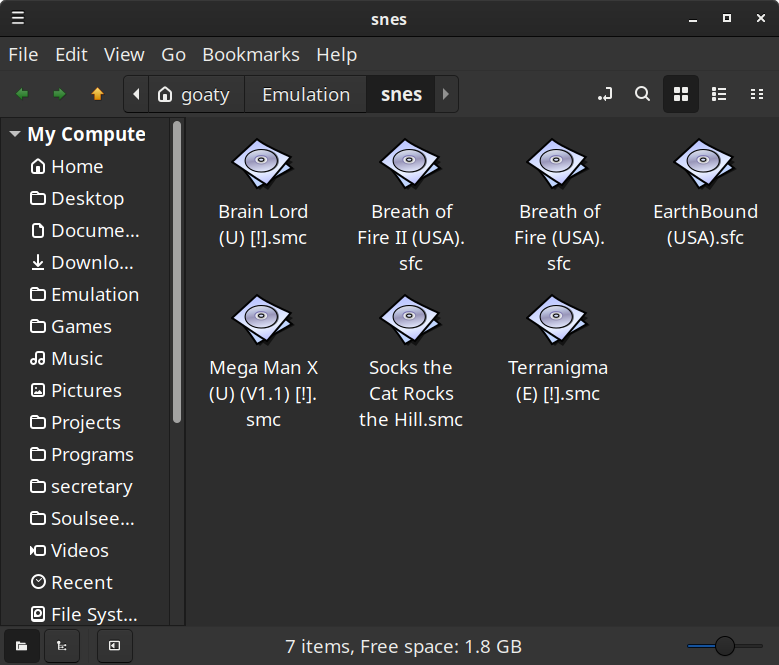
Task: Open Programs in sidebar
Action: (85, 454)
